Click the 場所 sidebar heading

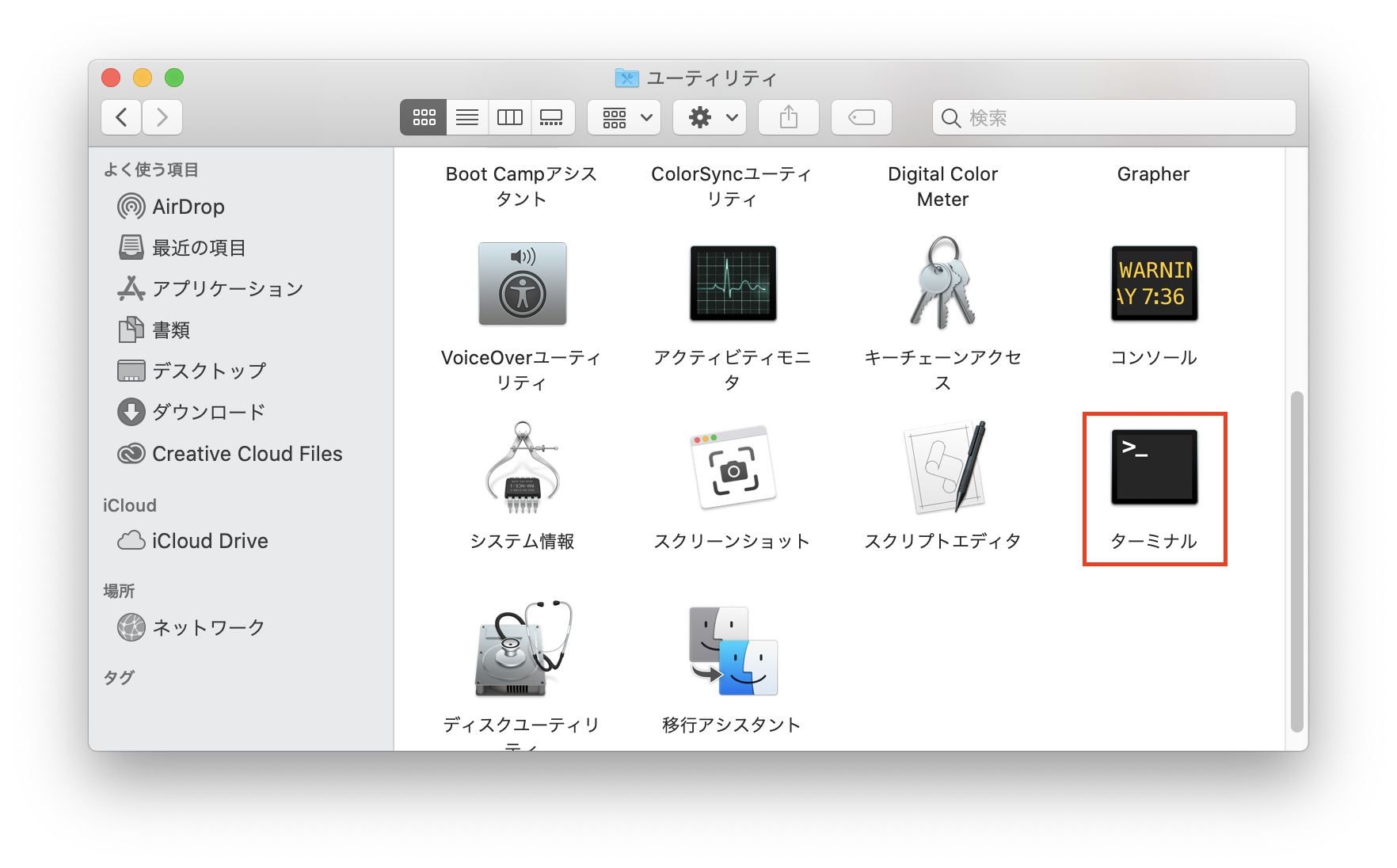(x=119, y=591)
